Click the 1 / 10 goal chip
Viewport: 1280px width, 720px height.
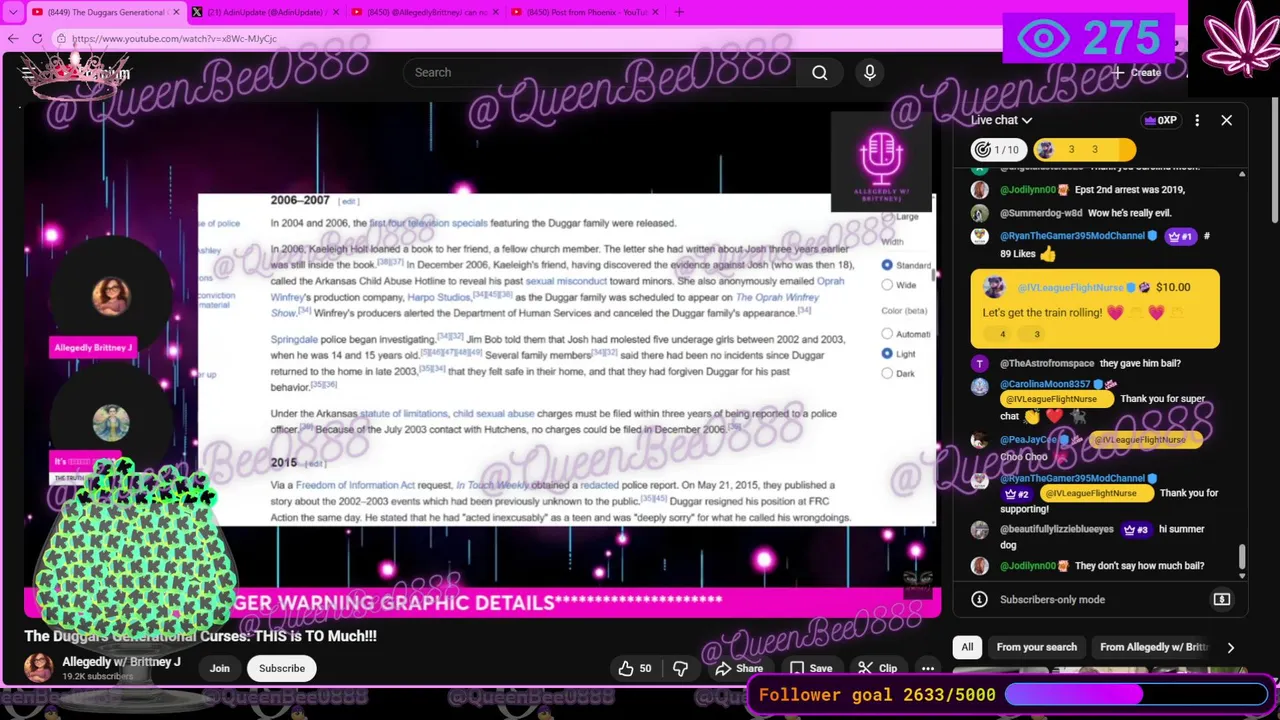pyautogui.click(x=997, y=150)
